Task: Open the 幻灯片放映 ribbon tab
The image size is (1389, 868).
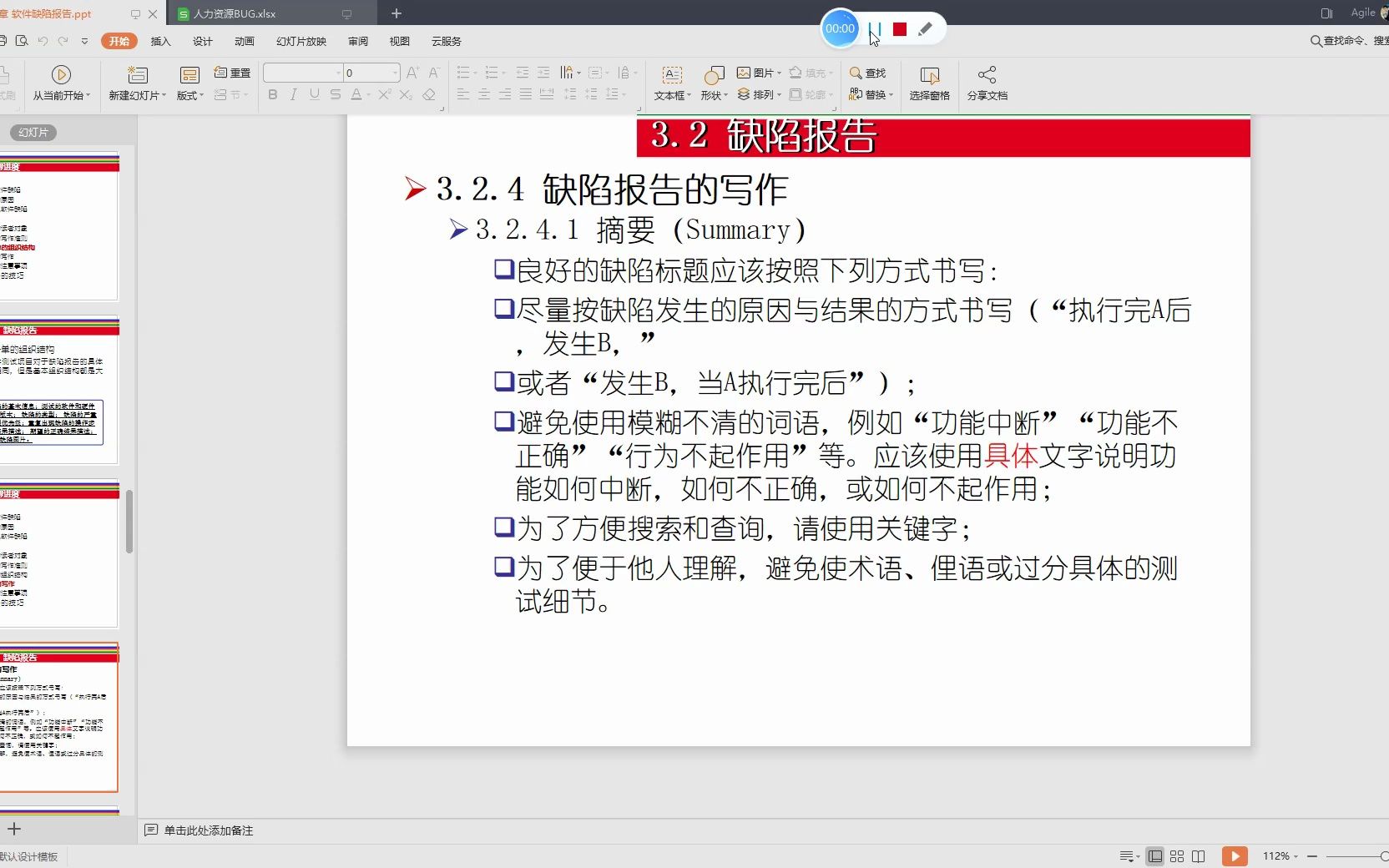Action: pos(301,41)
